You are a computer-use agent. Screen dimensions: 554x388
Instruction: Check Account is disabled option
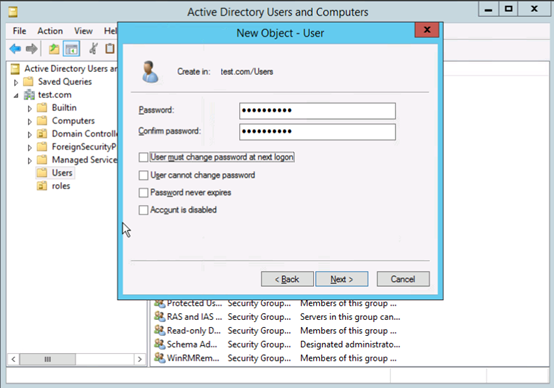click(143, 210)
